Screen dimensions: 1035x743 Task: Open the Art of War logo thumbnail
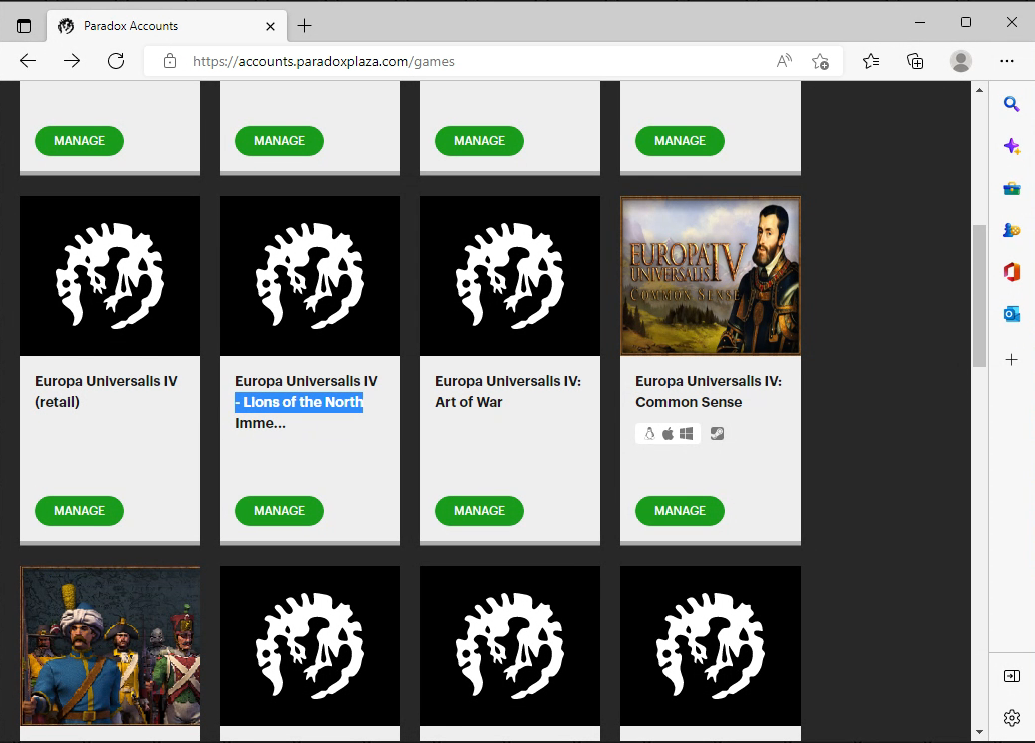point(510,276)
